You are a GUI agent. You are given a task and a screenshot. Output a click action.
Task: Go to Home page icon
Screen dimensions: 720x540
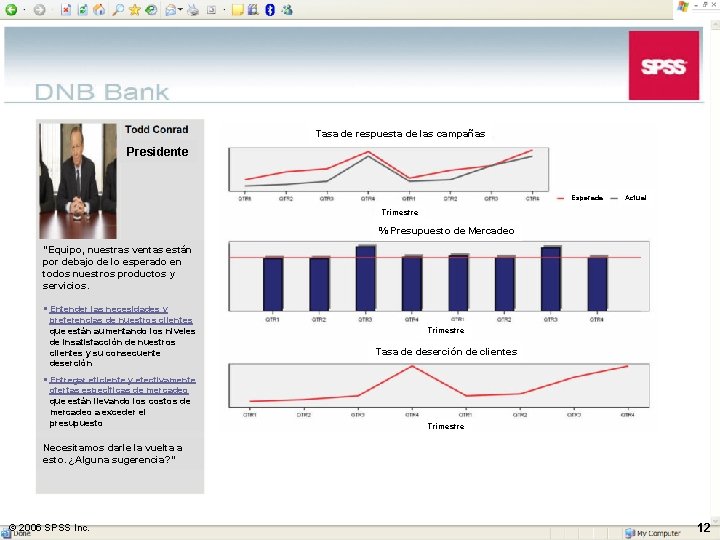99,10
